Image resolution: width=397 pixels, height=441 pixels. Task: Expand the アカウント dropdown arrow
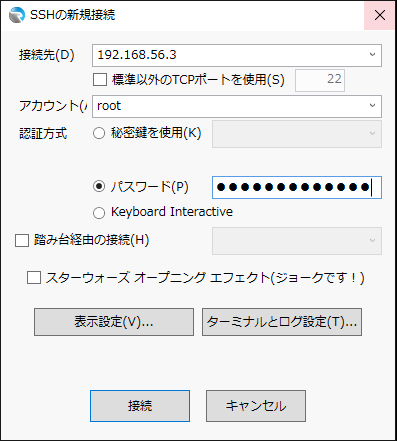372,106
